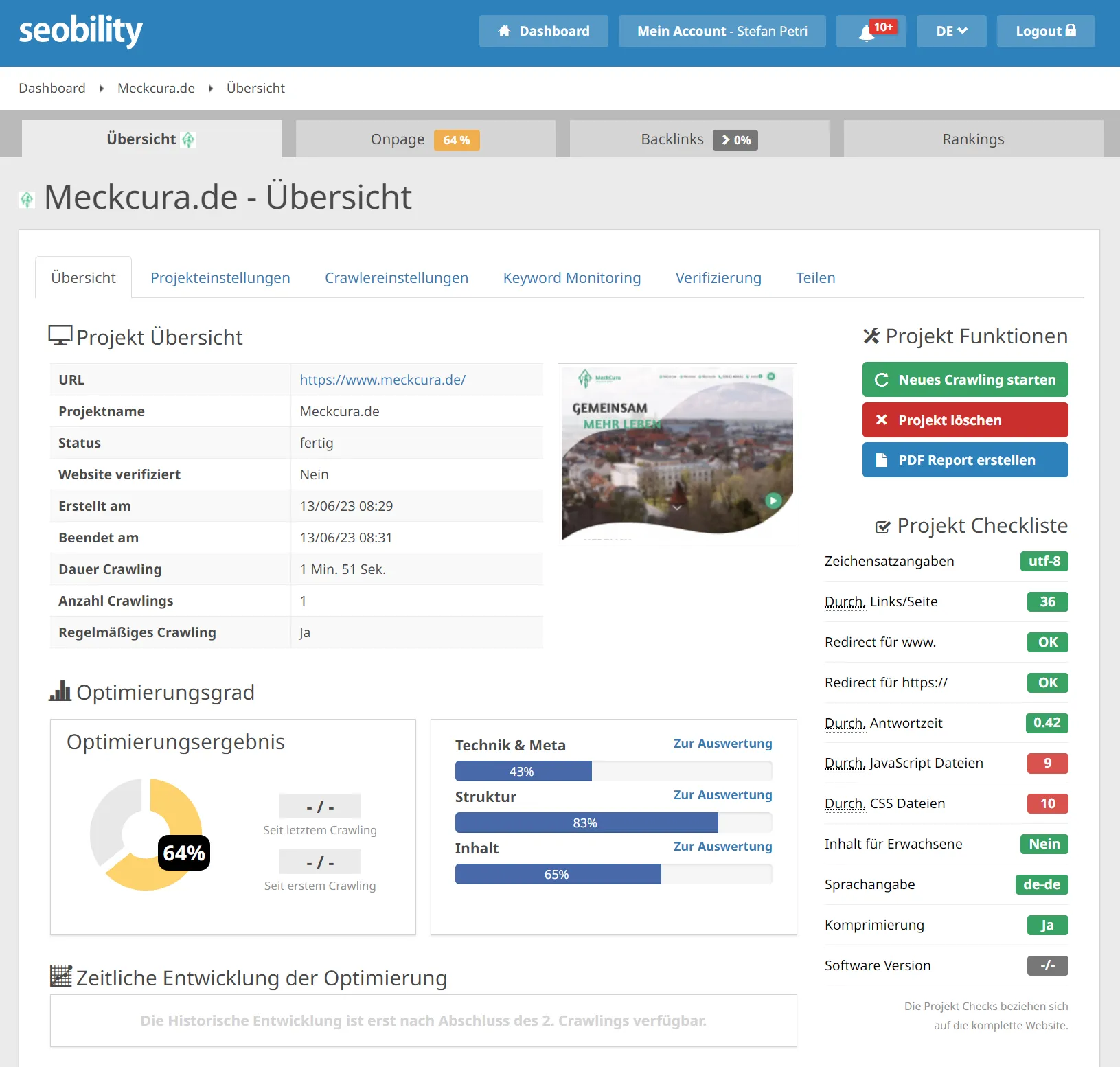
Task: Select the Projekteinstellungen sub-tab
Action: (220, 278)
